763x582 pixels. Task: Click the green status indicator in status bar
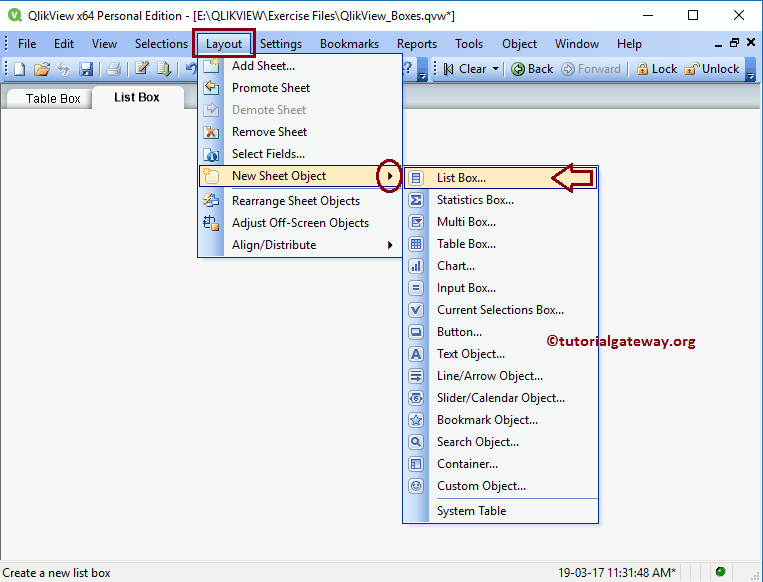(x=721, y=572)
